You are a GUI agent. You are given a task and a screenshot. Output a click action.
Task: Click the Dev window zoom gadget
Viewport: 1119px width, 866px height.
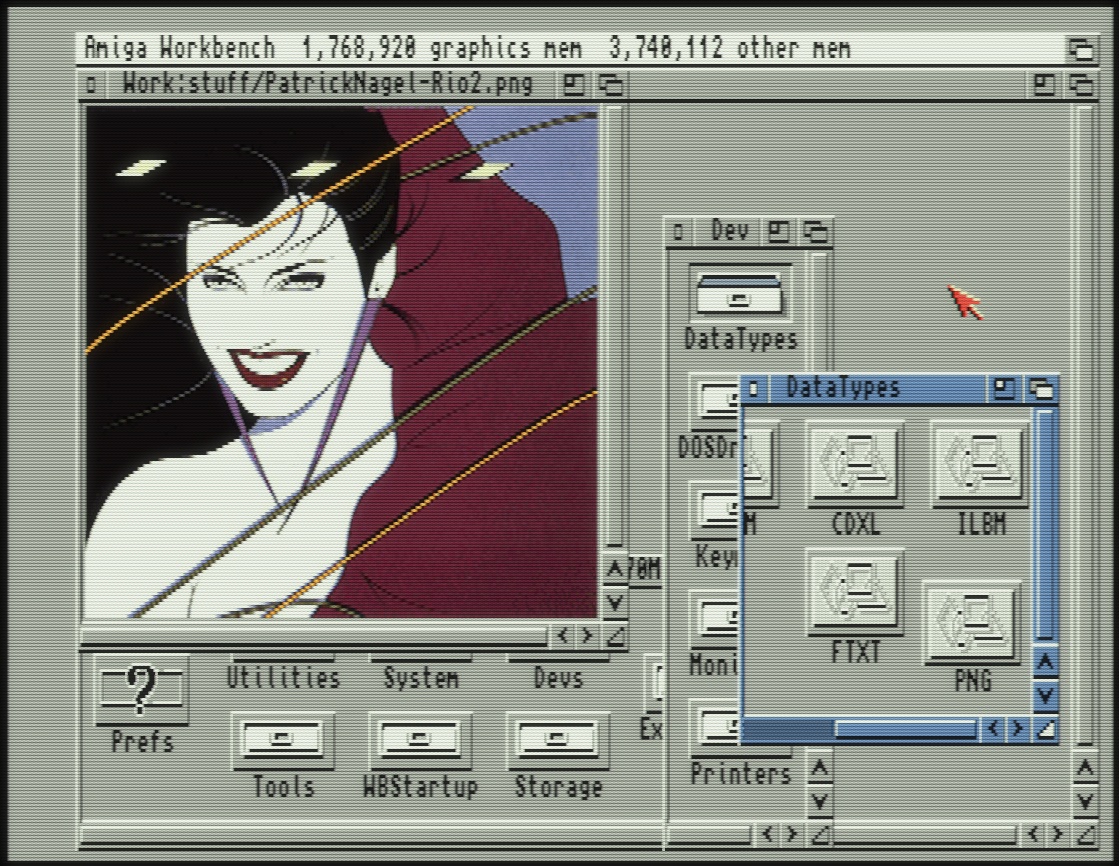[779, 231]
